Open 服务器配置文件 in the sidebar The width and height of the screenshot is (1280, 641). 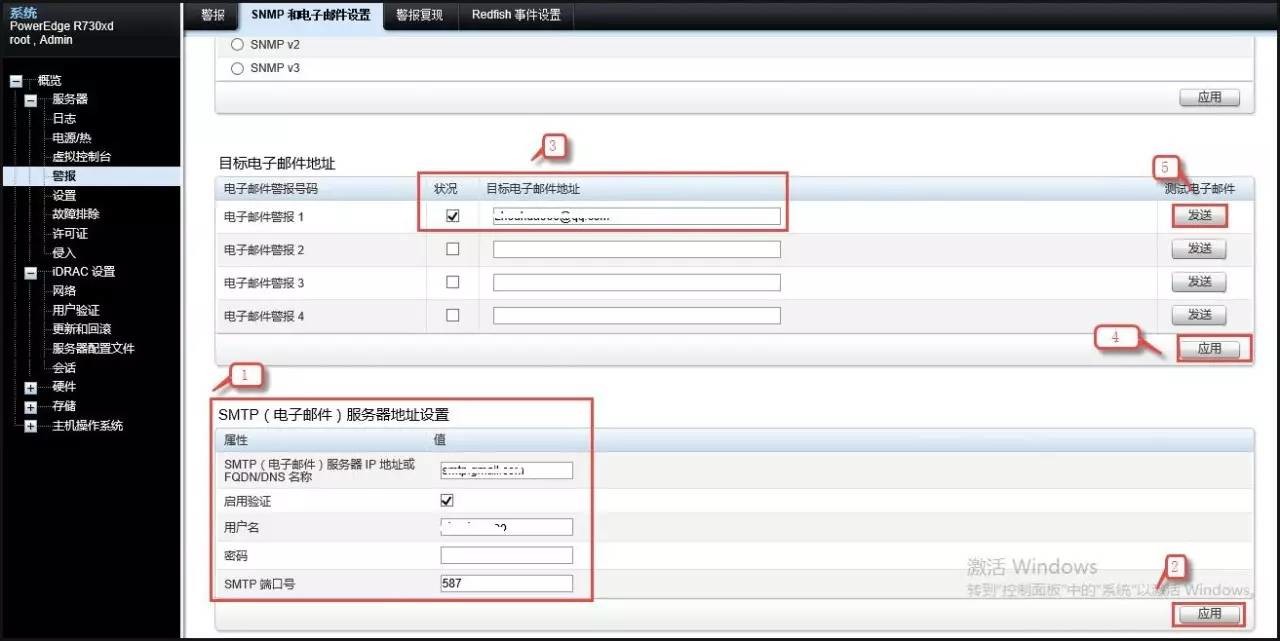coord(93,349)
